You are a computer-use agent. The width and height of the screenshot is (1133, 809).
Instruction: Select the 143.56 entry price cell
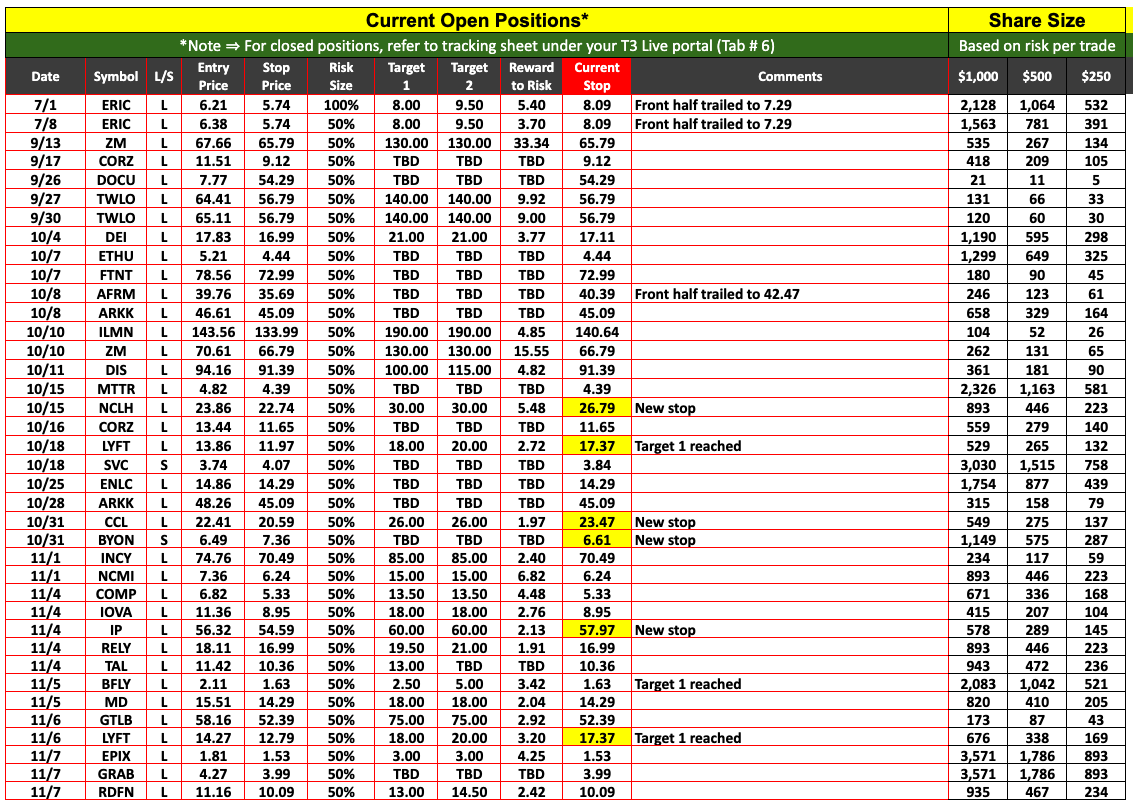213,332
